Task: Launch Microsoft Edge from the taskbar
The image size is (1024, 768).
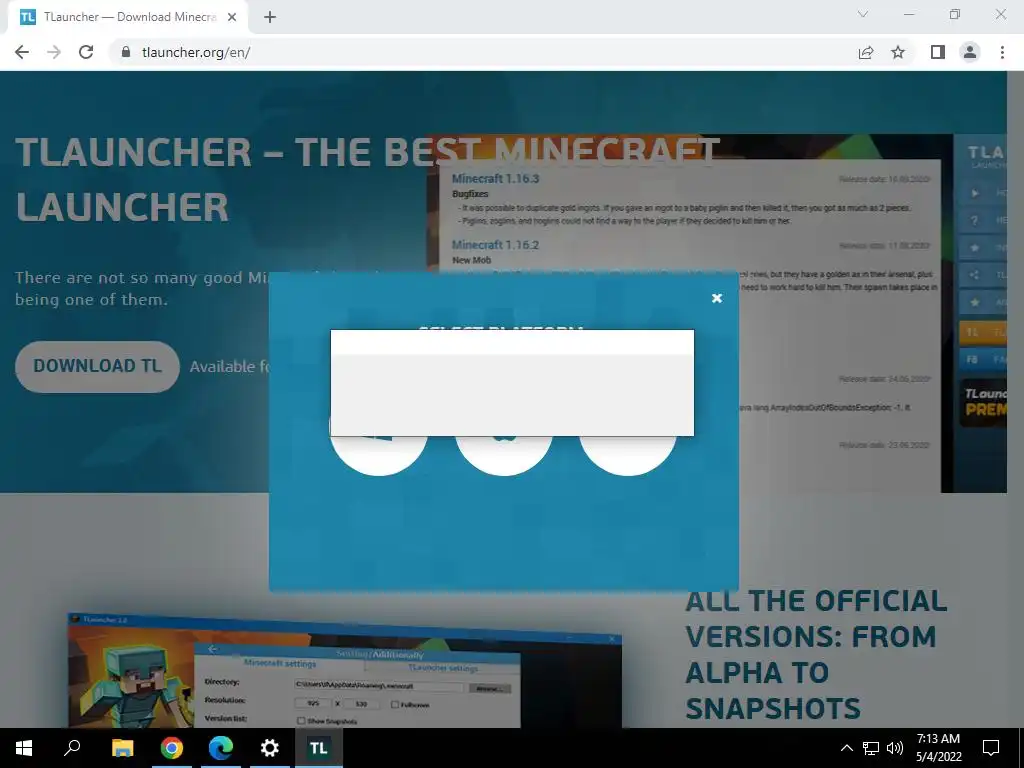Action: coord(221,748)
